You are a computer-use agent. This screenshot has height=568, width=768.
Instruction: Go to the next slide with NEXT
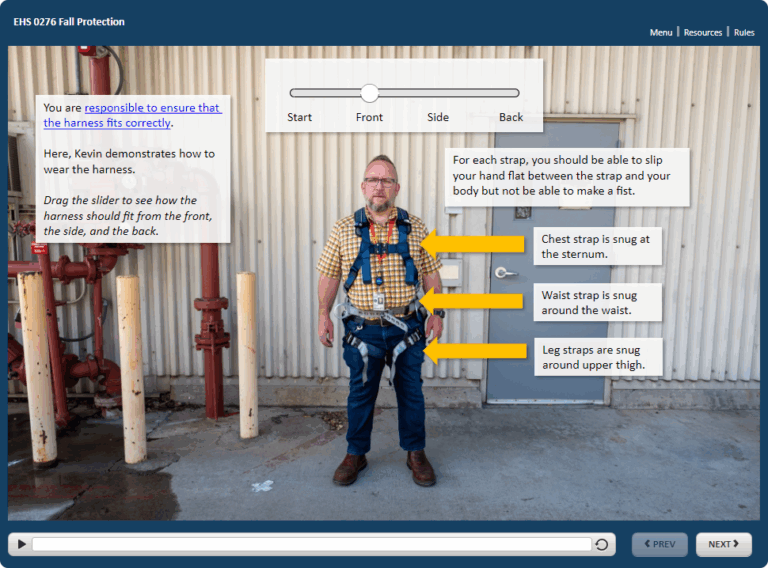(723, 544)
